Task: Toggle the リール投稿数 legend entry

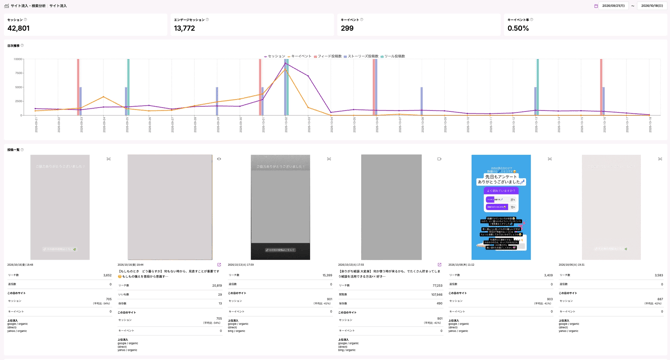Action: pos(393,56)
